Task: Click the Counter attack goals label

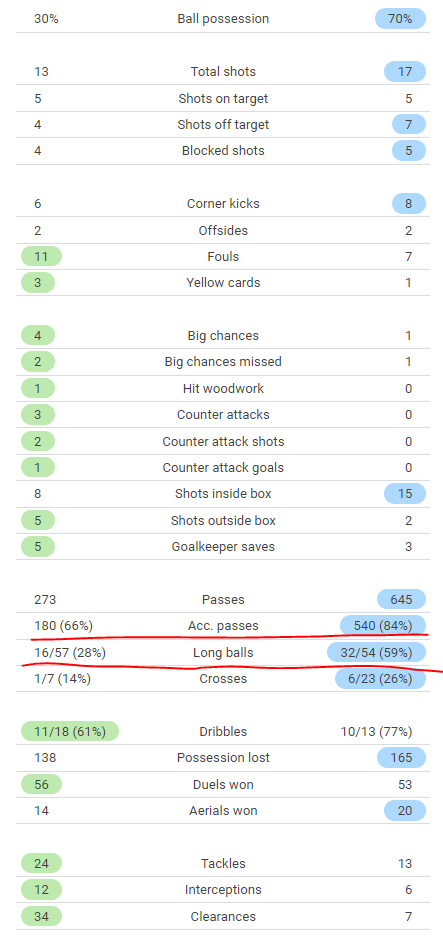Action: (223, 467)
